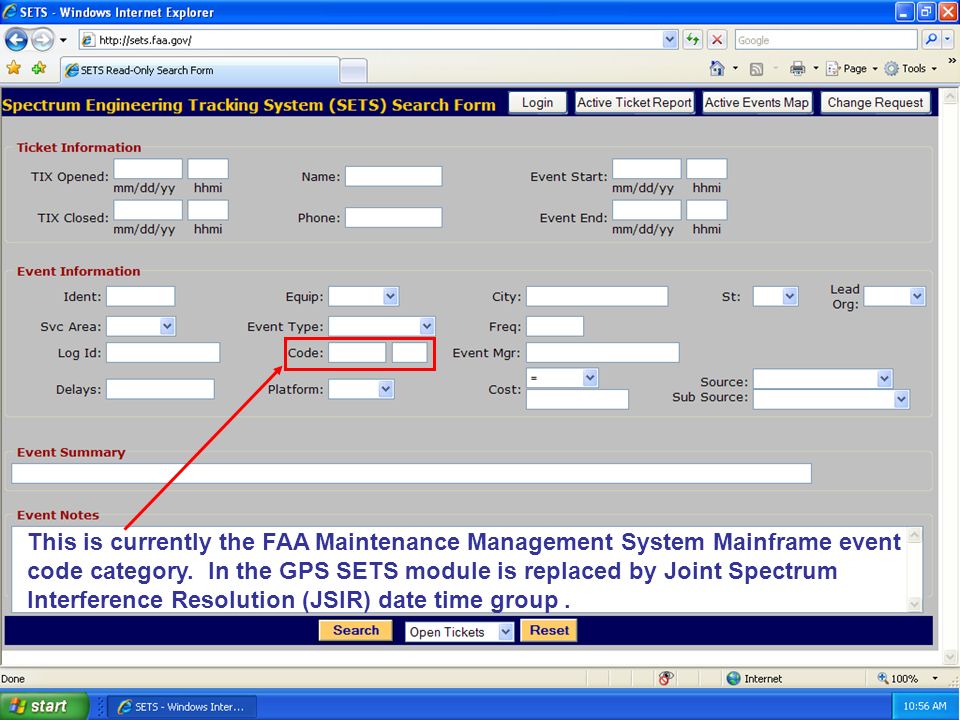The height and width of the screenshot is (720, 960).
Task: Open the Print options dropdown arrow
Action: click(816, 69)
